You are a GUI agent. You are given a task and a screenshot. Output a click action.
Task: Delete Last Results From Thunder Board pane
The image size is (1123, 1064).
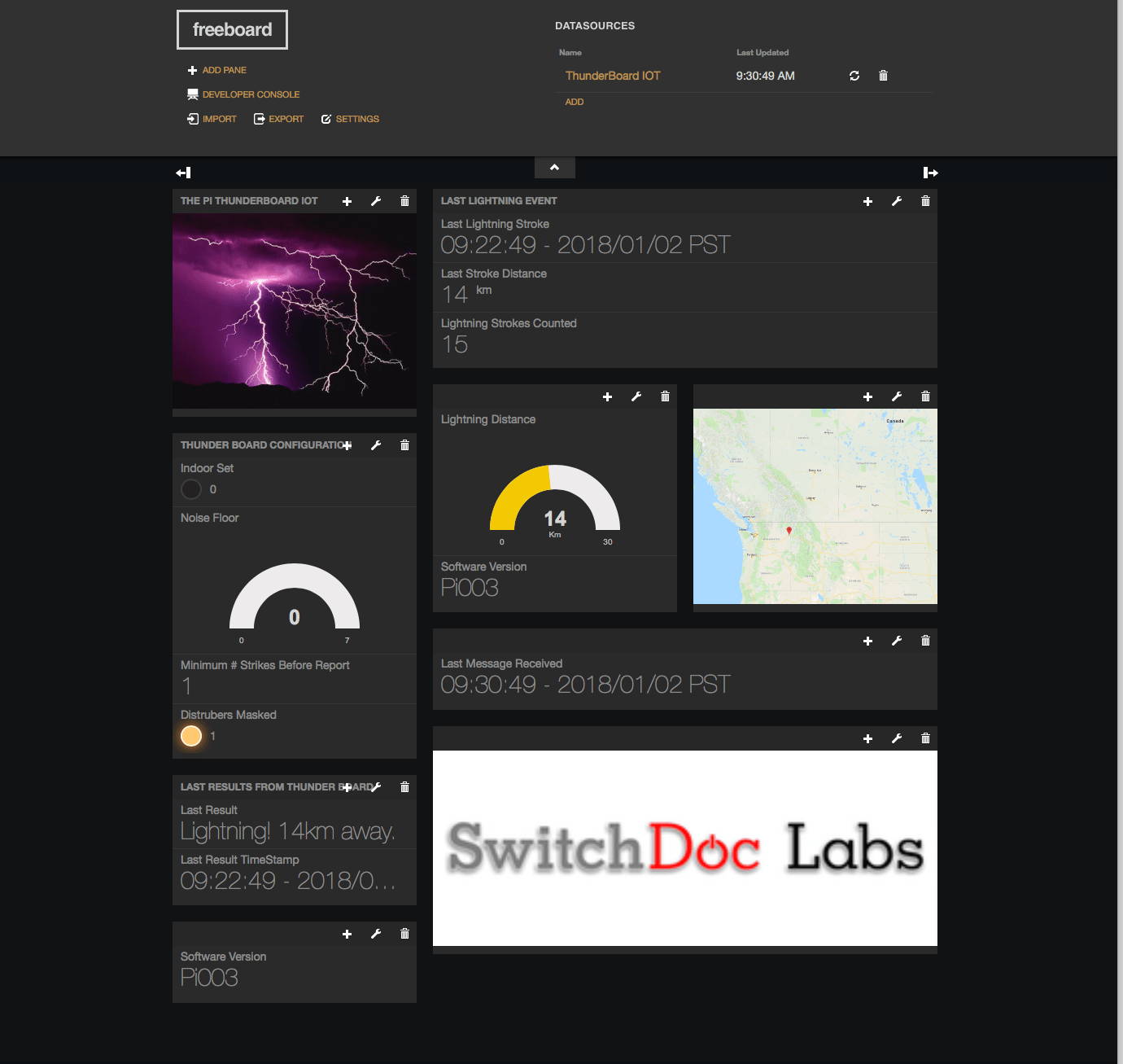[x=404, y=787]
